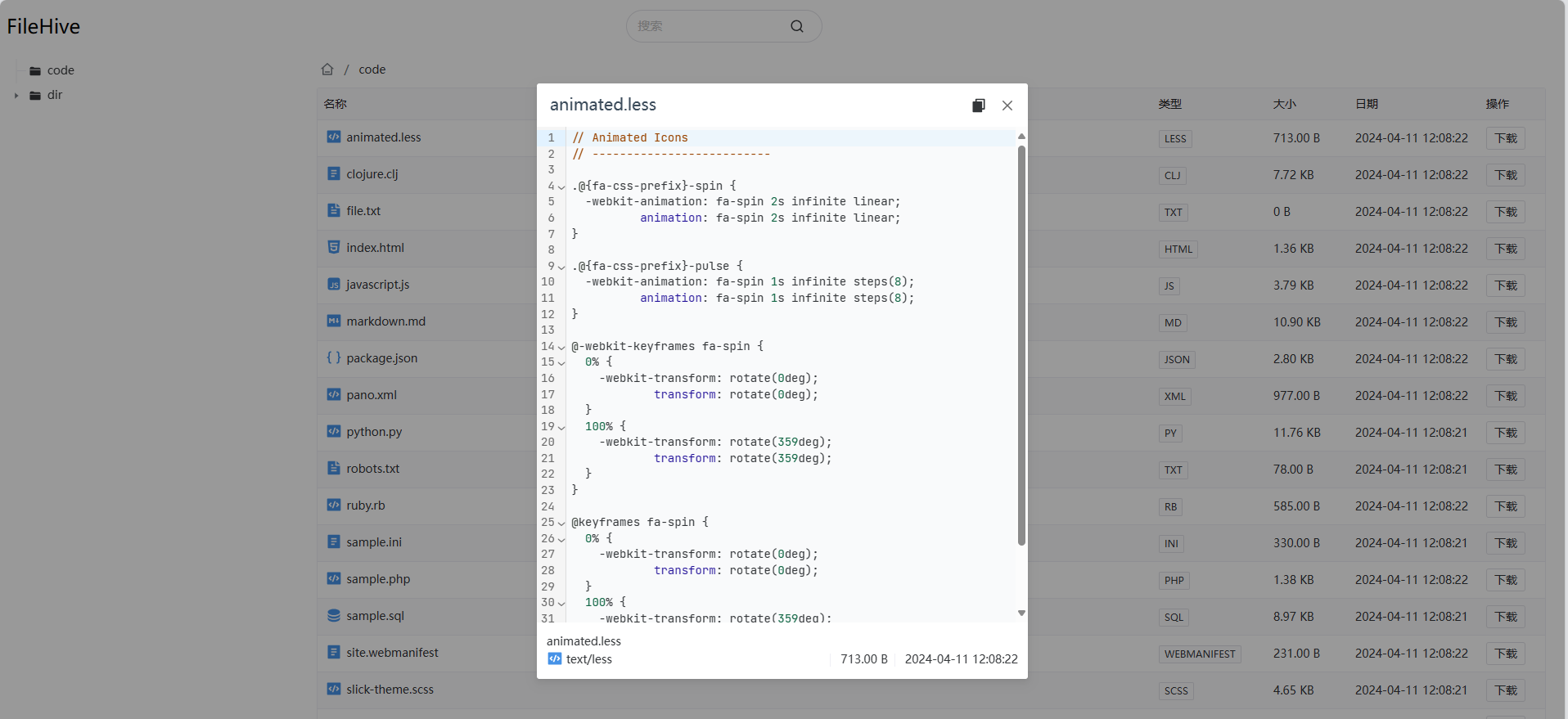Select the code folder in sidebar
Viewport: 1568px width, 719px height.
(x=61, y=70)
